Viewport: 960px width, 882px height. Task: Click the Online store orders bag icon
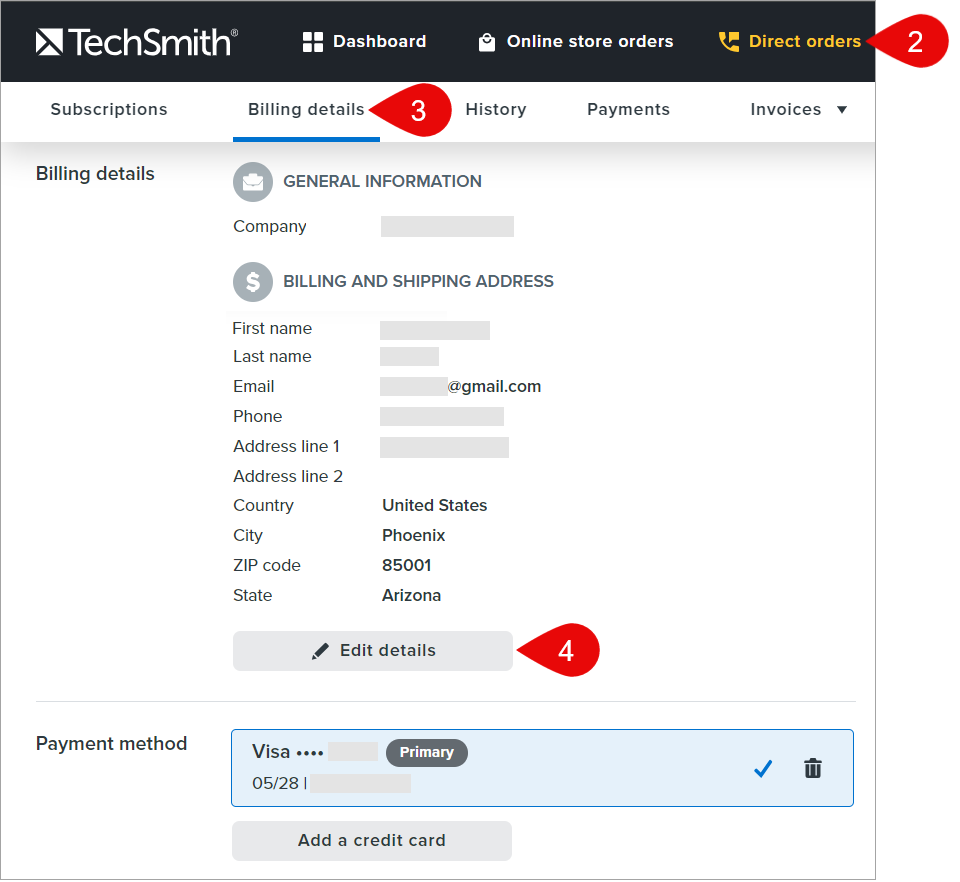coord(487,42)
